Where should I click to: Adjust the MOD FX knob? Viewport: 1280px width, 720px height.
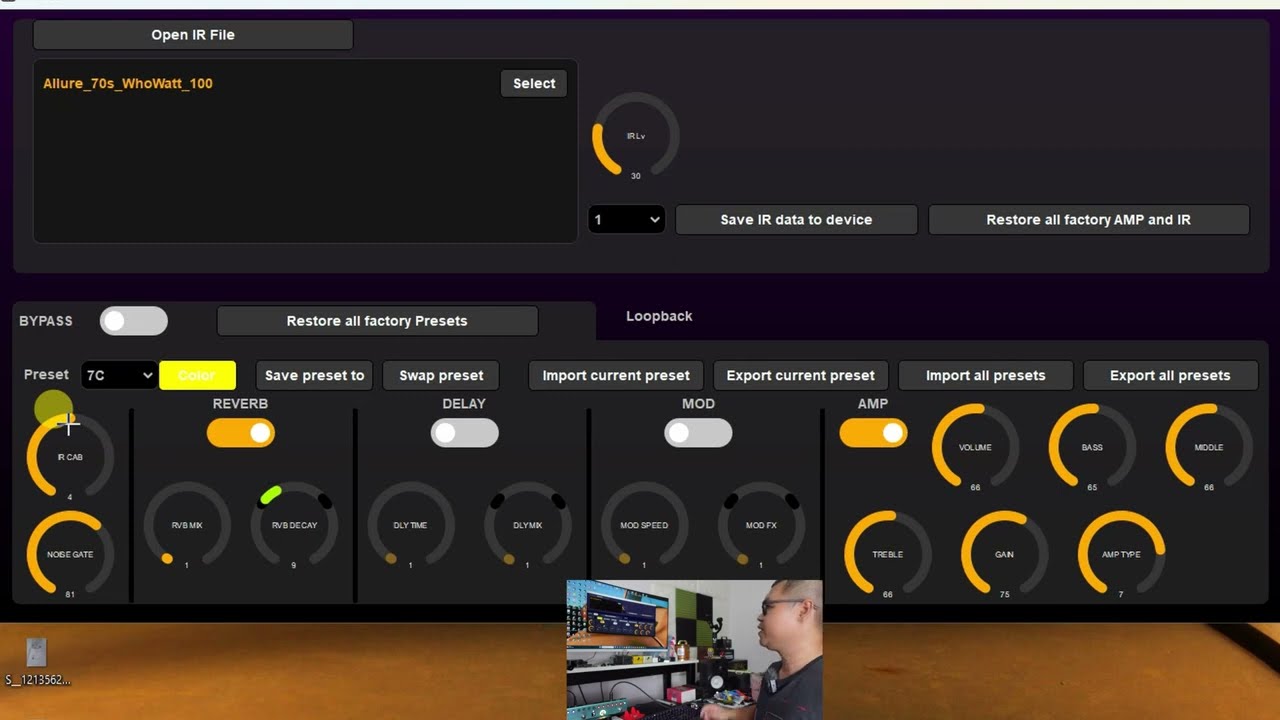pos(761,525)
